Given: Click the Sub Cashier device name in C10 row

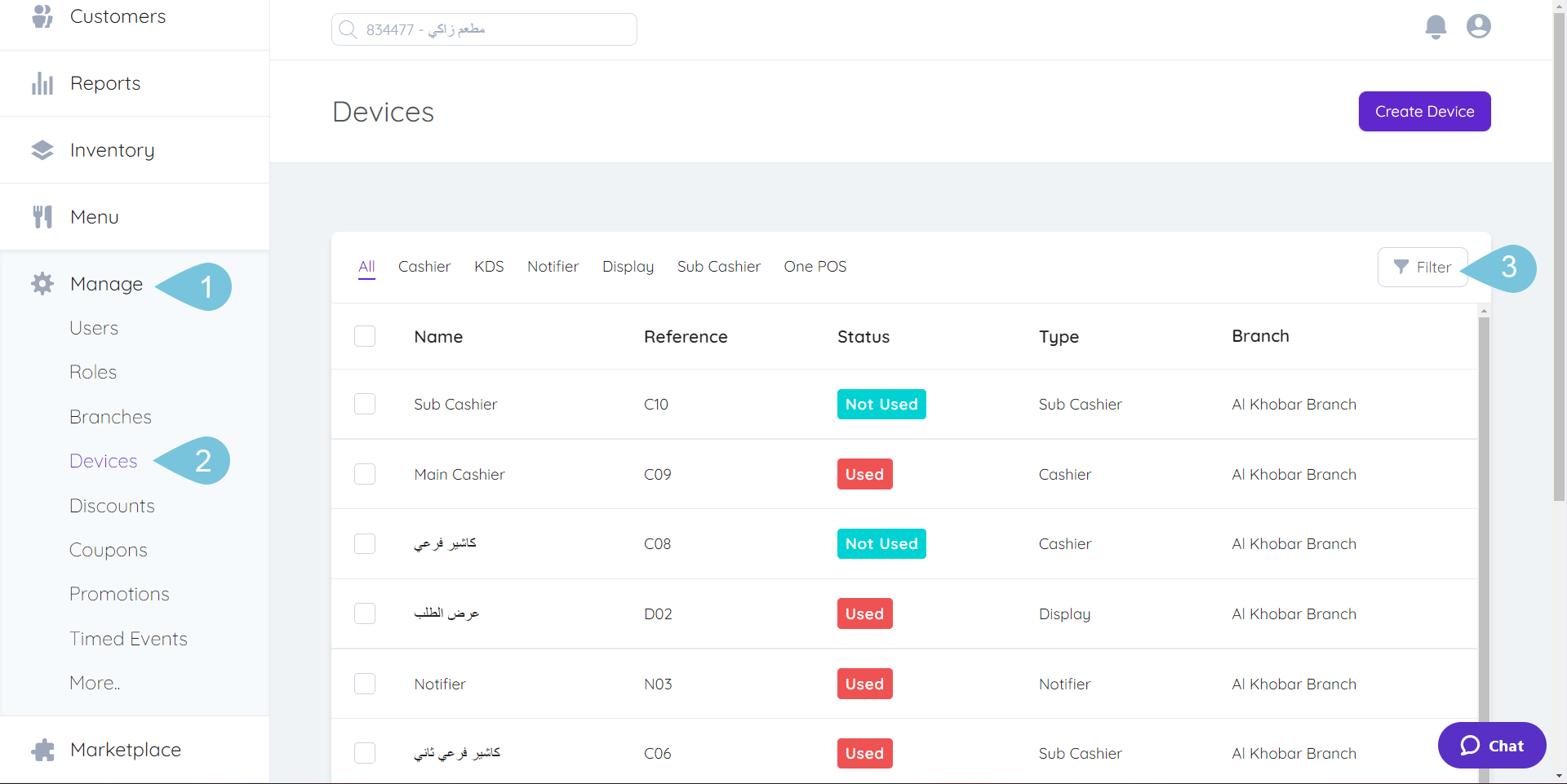Looking at the screenshot, I should pyautogui.click(x=455, y=404).
